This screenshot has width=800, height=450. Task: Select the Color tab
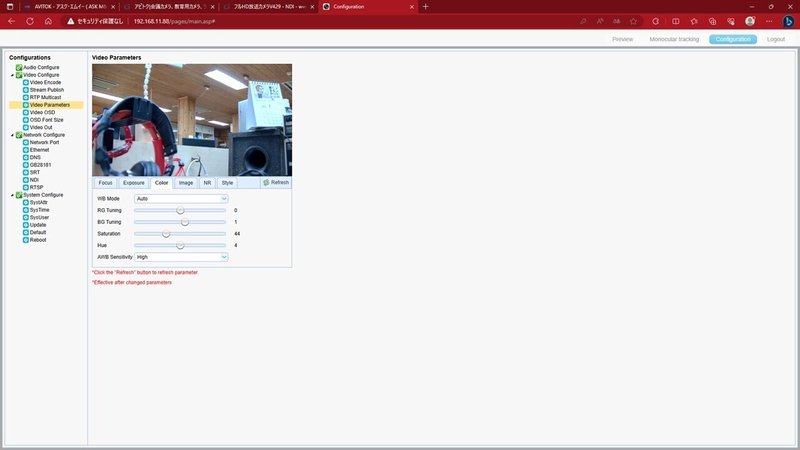coord(162,183)
